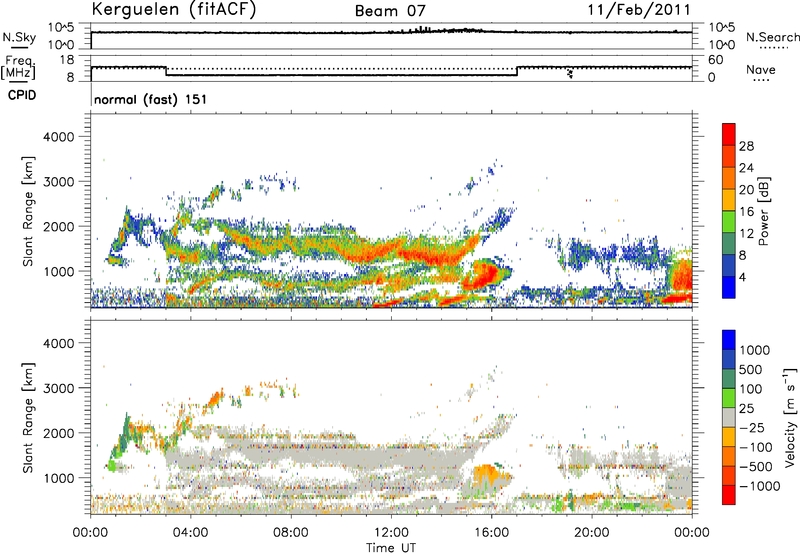Click the '24' label on power colorbar
The height and width of the screenshot is (554, 800).
[746, 168]
